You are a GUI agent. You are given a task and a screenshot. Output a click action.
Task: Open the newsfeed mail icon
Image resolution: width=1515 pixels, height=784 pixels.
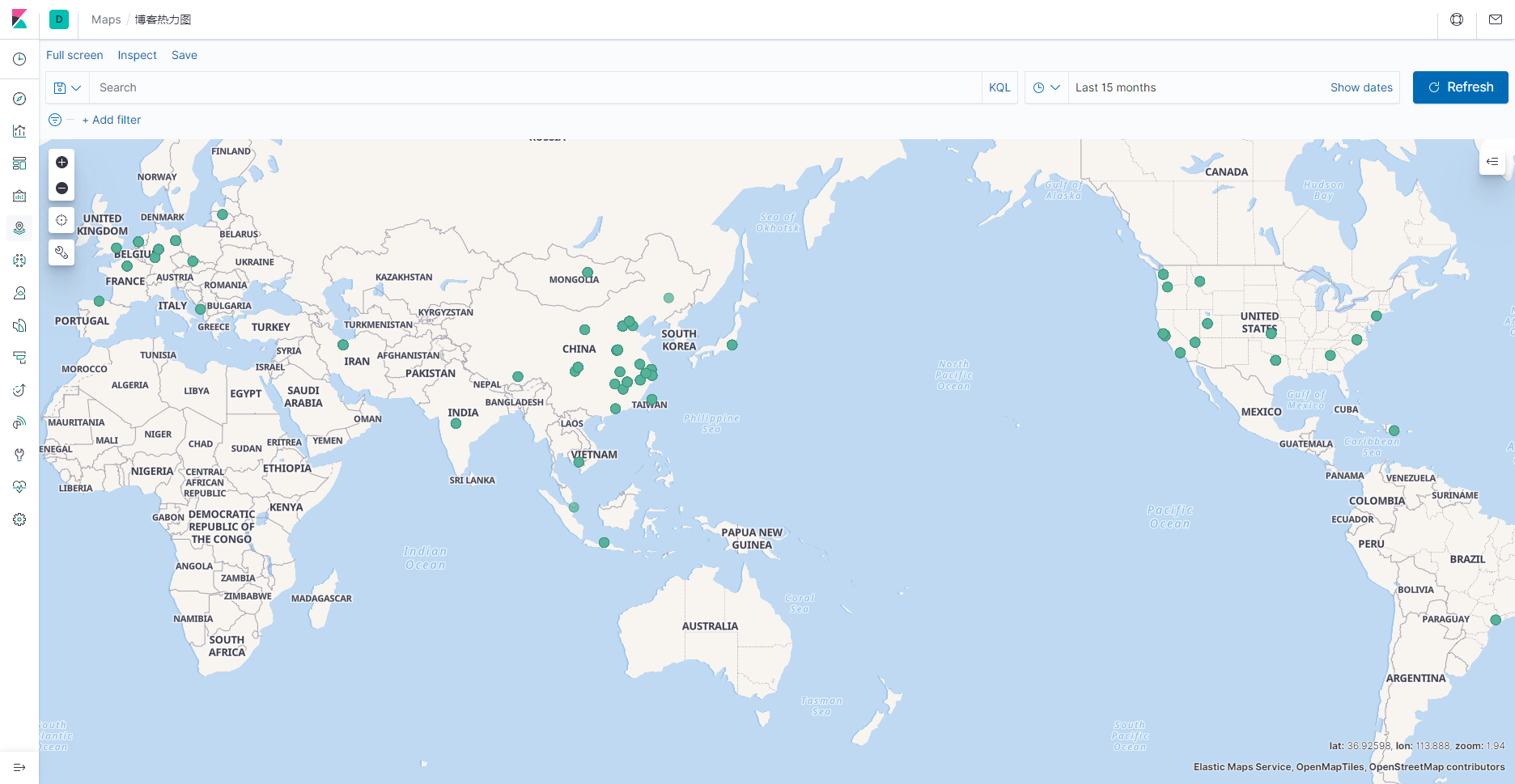[1496, 19]
